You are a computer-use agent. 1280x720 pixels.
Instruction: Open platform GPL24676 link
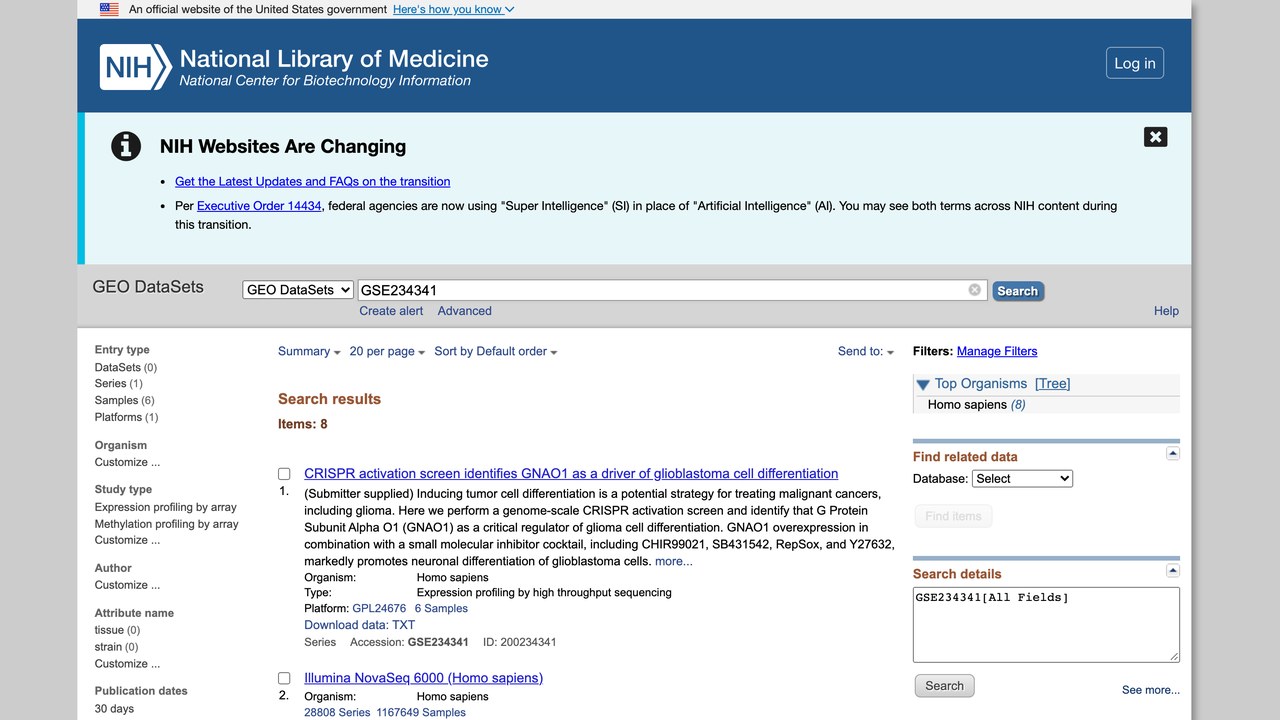click(379, 609)
